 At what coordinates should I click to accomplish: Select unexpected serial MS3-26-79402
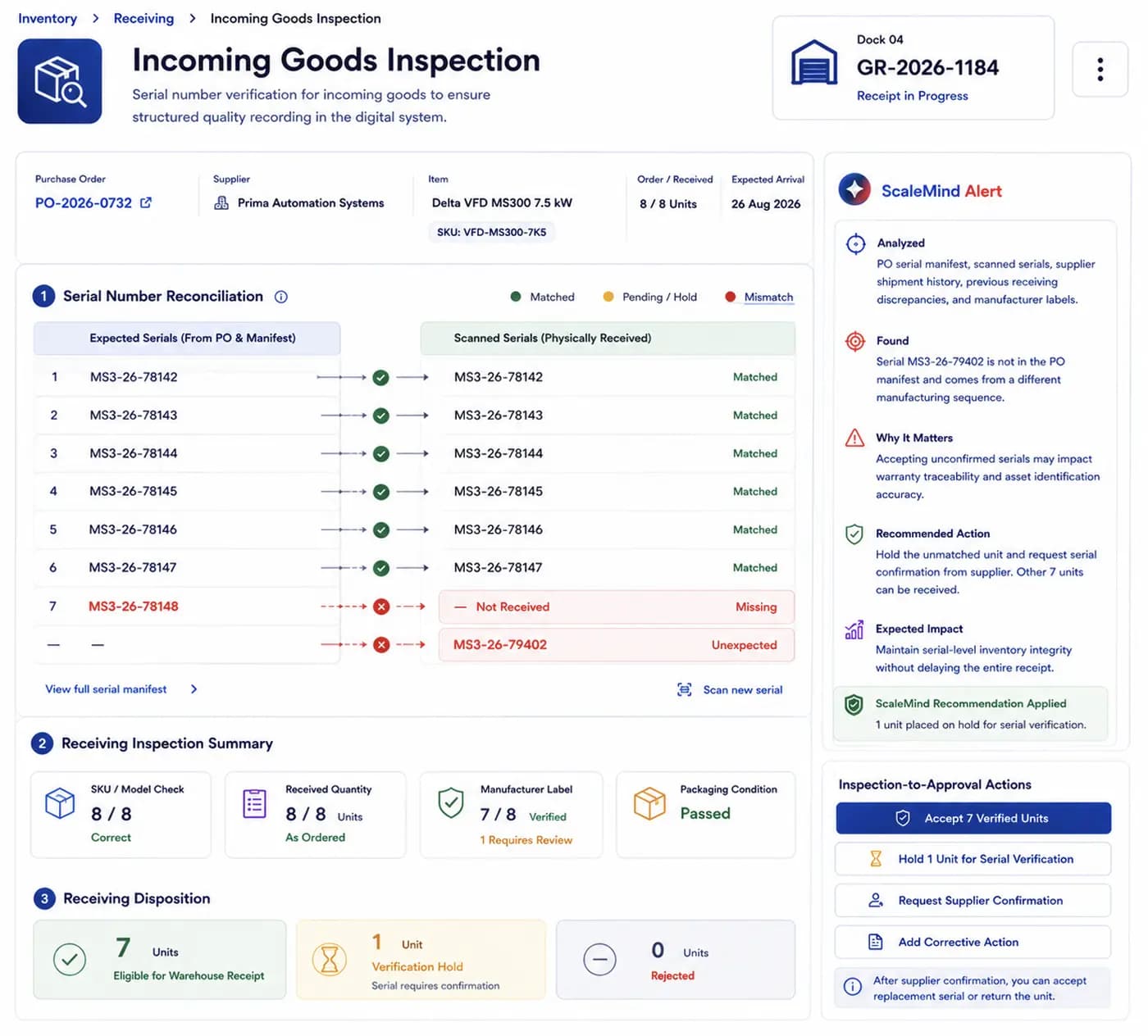(500, 645)
